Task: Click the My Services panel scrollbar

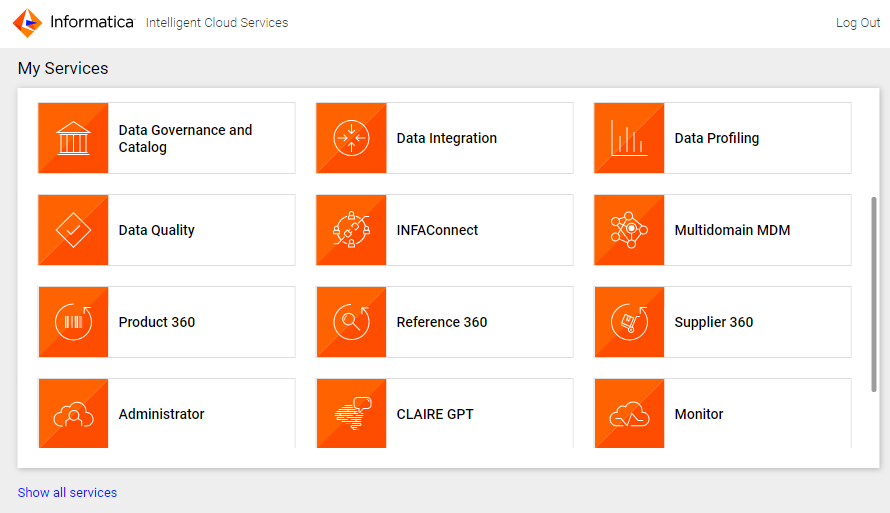Action: point(874,294)
